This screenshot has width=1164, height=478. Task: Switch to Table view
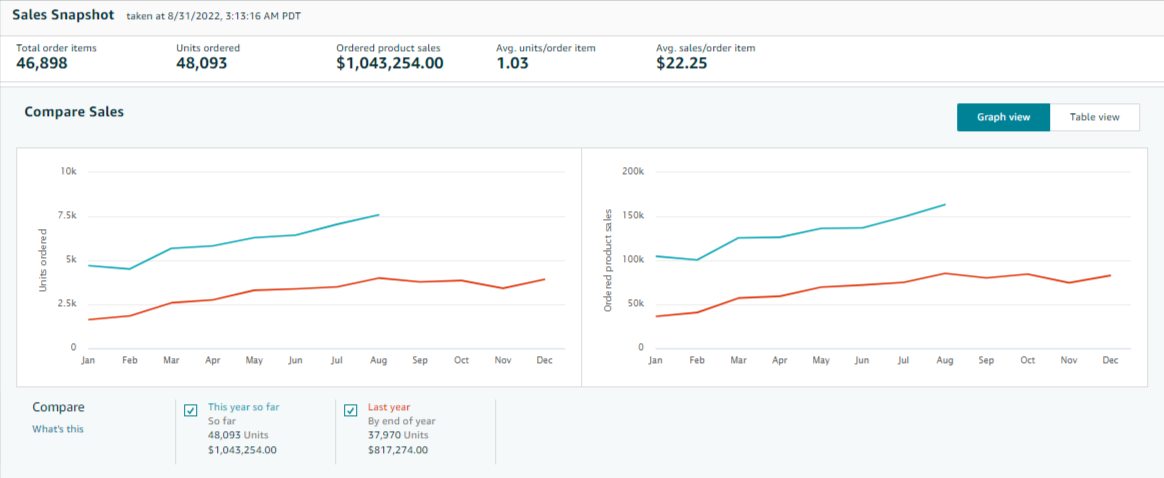(1094, 117)
